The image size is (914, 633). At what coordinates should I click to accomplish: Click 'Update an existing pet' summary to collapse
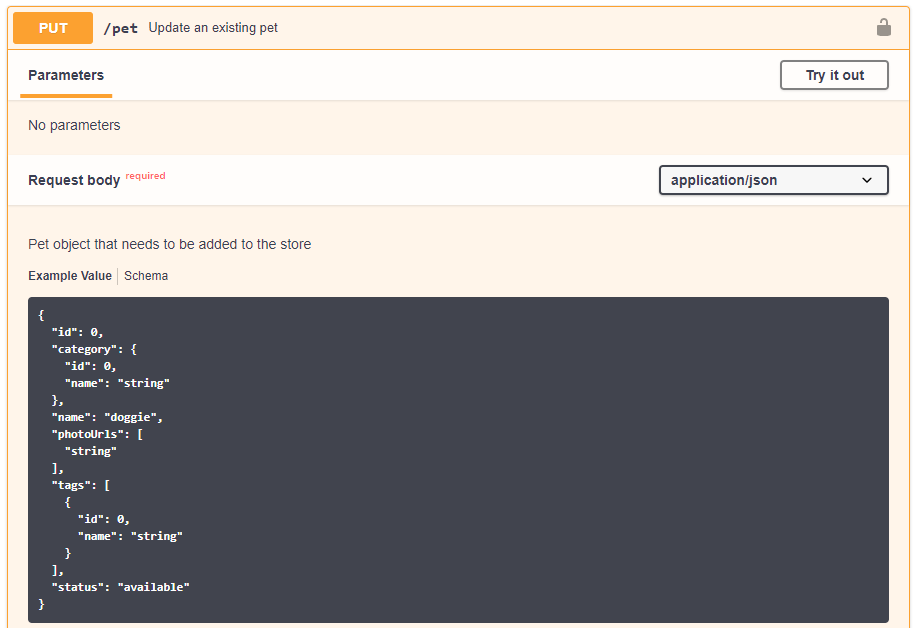213,27
